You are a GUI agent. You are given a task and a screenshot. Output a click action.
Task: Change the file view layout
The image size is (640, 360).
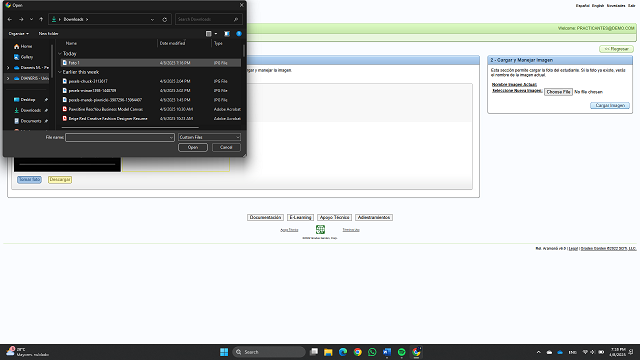[x=209, y=33]
